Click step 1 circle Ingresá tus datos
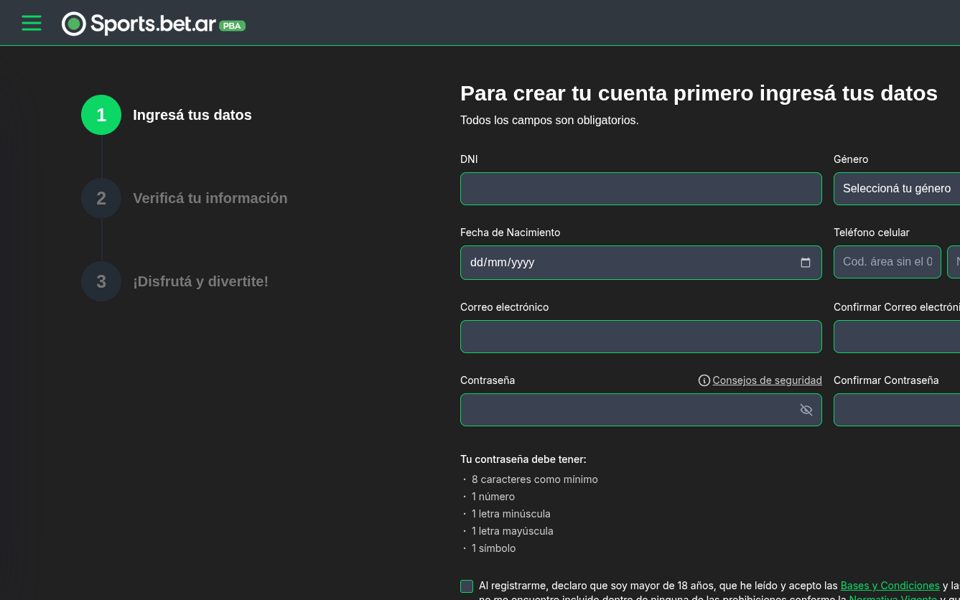Image resolution: width=960 pixels, height=600 pixels. (101, 115)
